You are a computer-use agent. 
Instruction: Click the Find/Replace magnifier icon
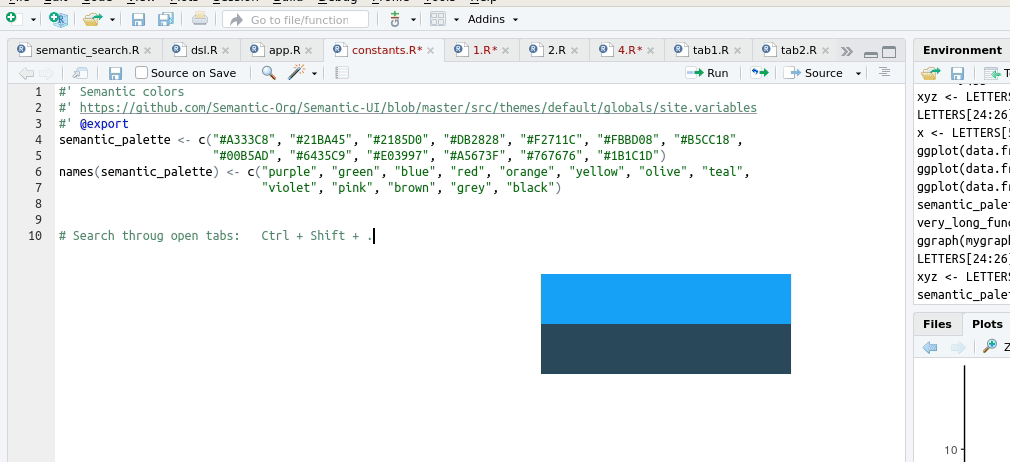269,73
